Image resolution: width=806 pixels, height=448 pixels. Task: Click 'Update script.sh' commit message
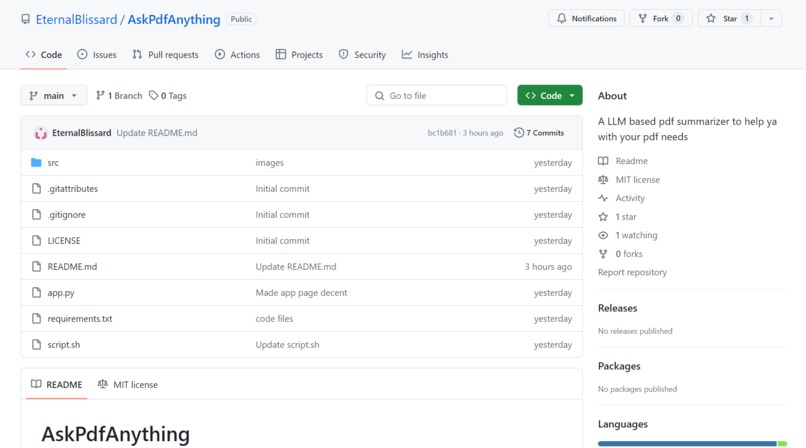287,345
